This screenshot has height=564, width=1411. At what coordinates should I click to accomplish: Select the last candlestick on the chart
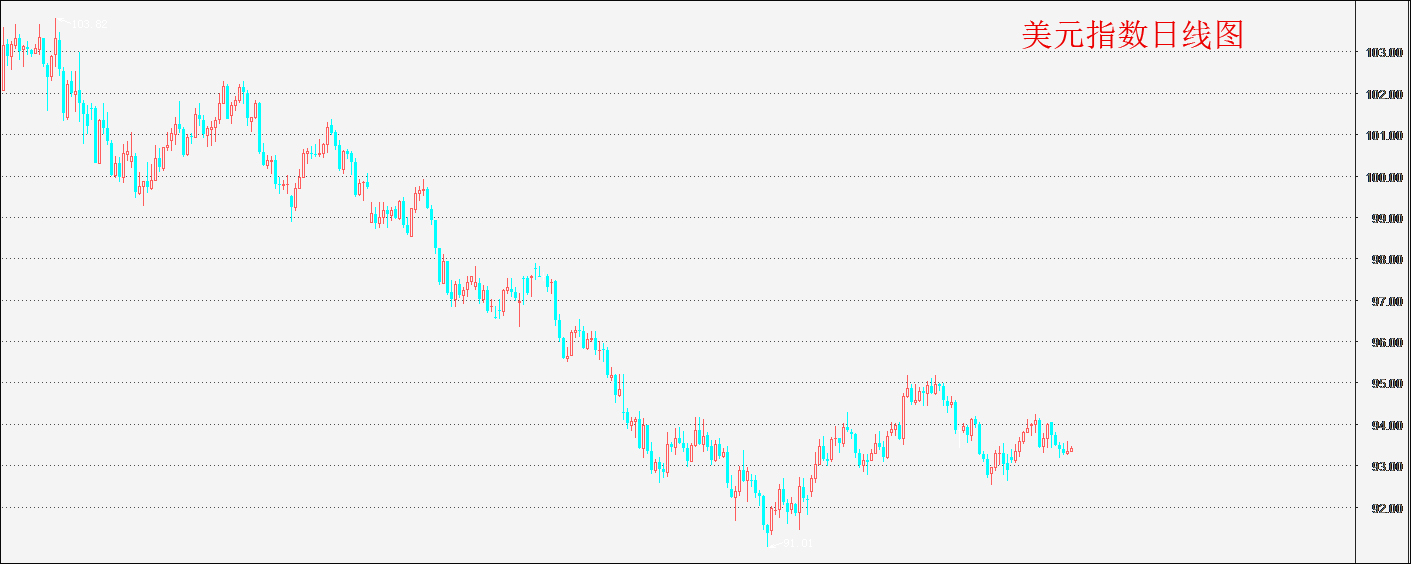coord(1071,449)
